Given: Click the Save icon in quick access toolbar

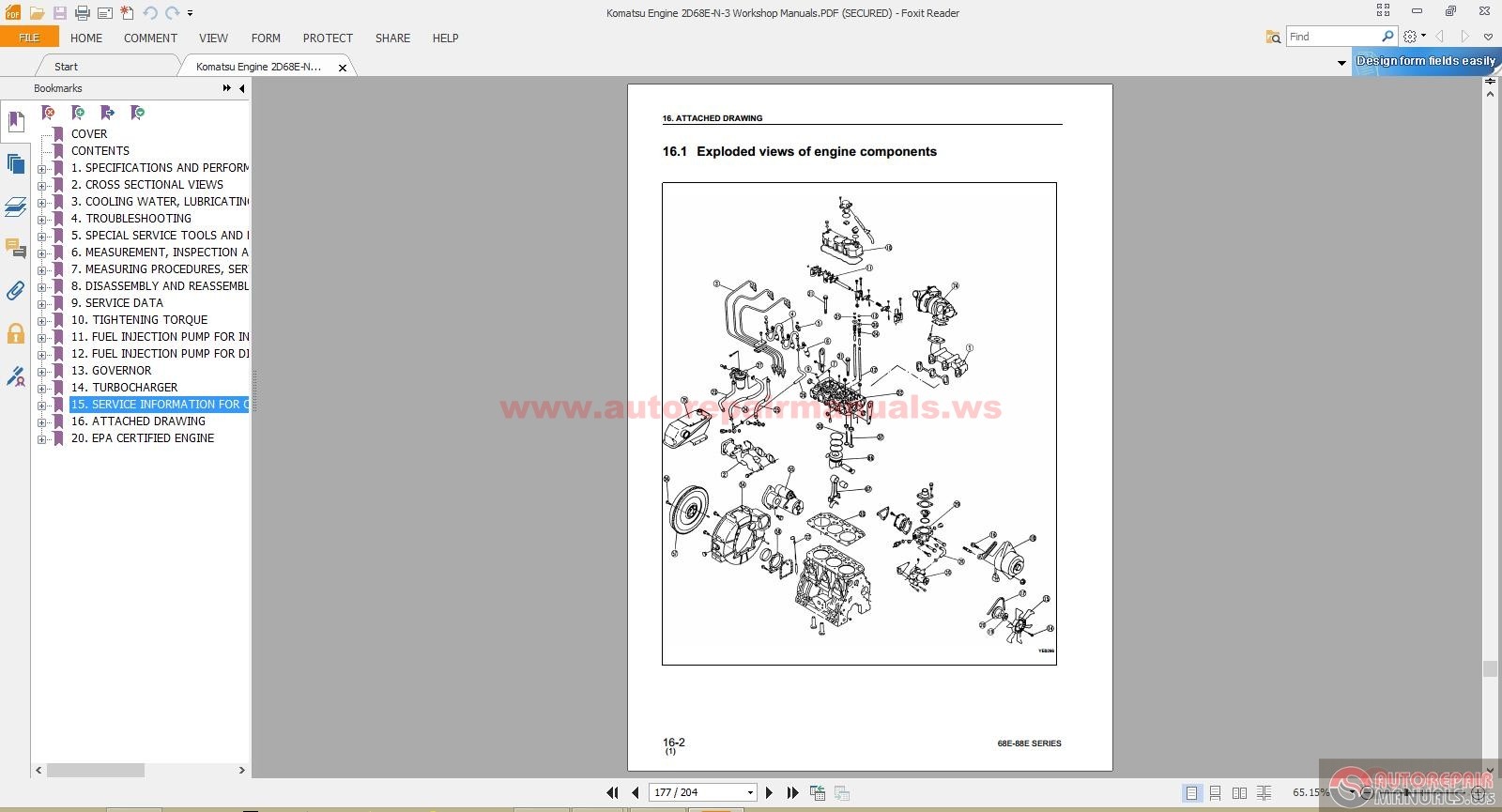Looking at the screenshot, I should coord(60,13).
